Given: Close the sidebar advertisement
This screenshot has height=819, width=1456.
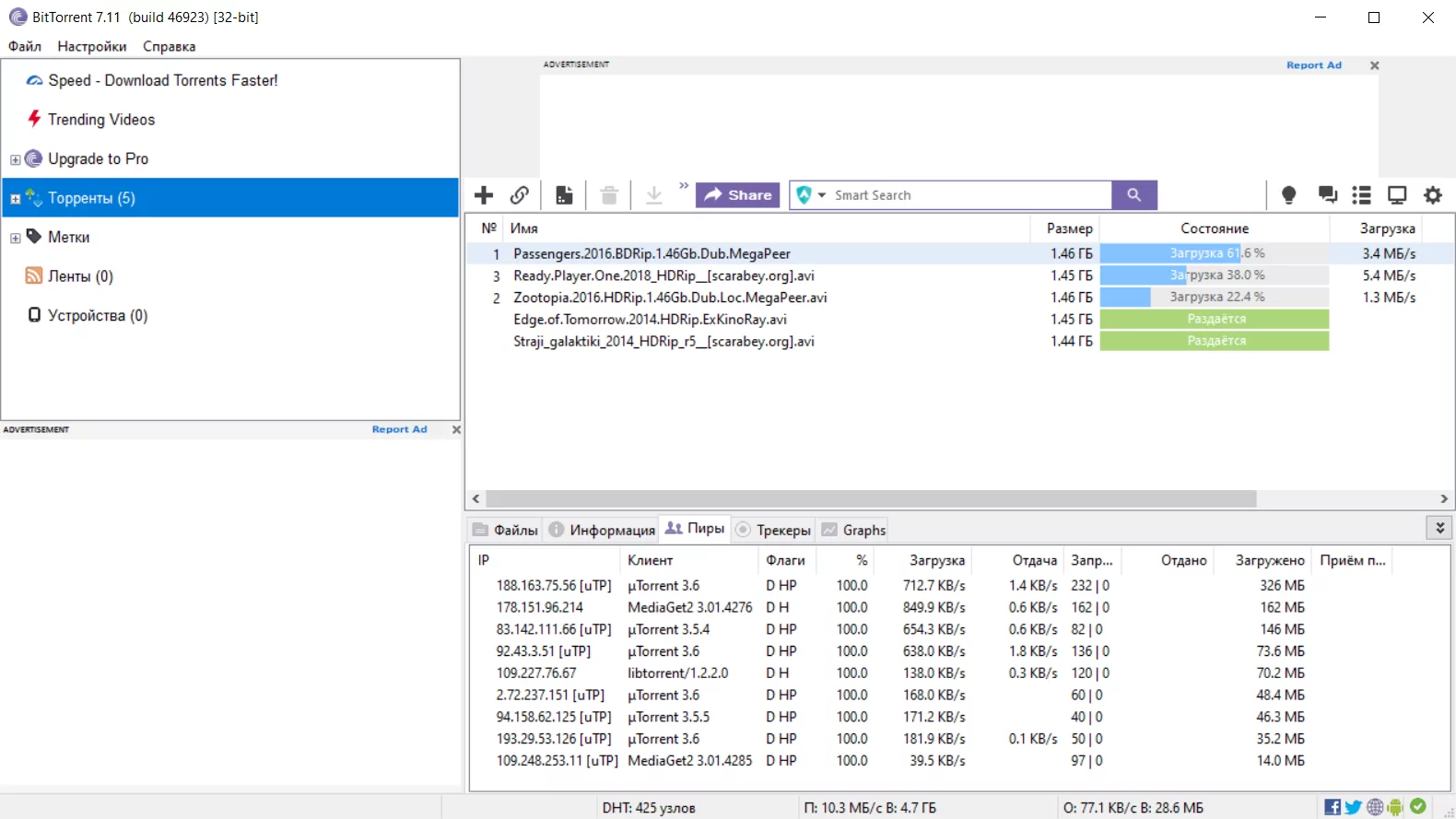Looking at the screenshot, I should (x=456, y=429).
